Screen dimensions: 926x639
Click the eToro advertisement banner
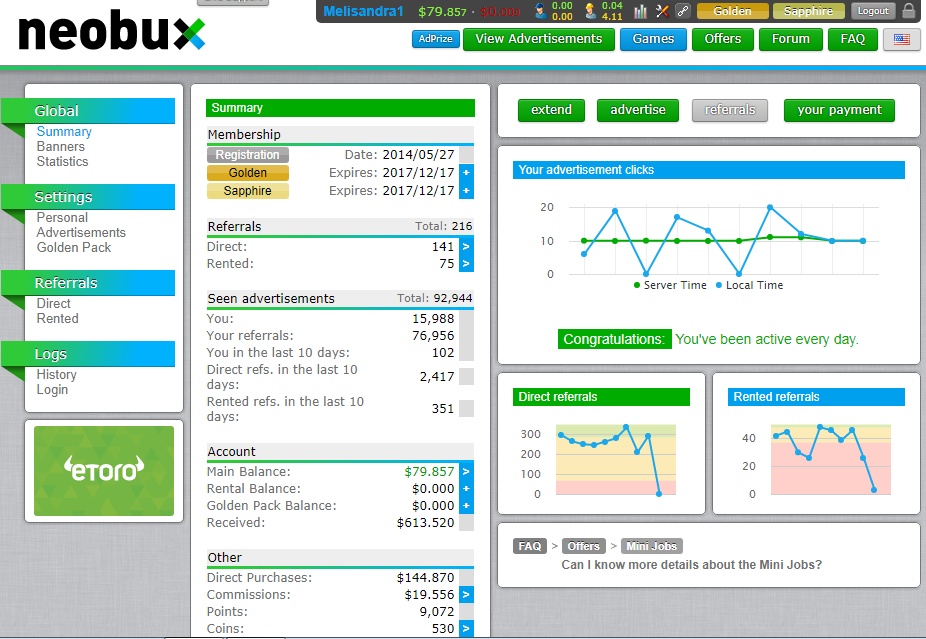pos(104,471)
